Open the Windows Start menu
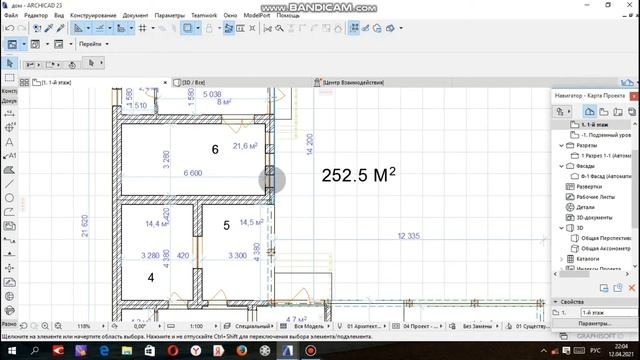The height and width of the screenshot is (360, 640). click(11, 351)
